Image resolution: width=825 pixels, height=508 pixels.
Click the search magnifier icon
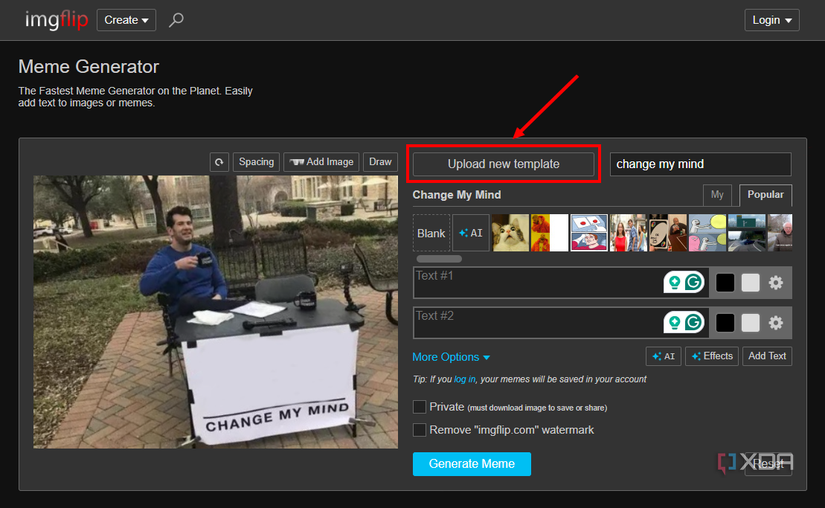176,20
